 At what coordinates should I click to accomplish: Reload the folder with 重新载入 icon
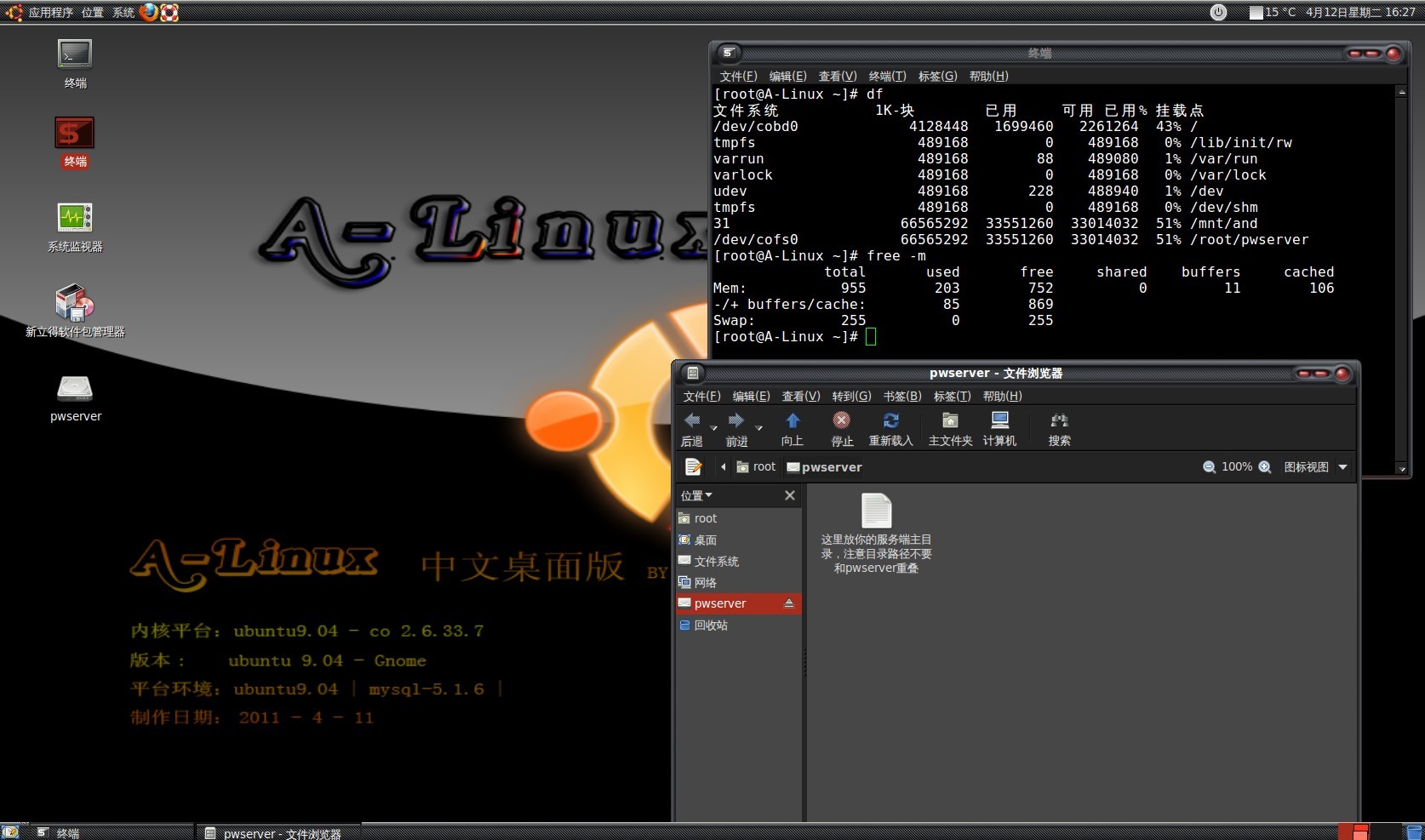890,421
